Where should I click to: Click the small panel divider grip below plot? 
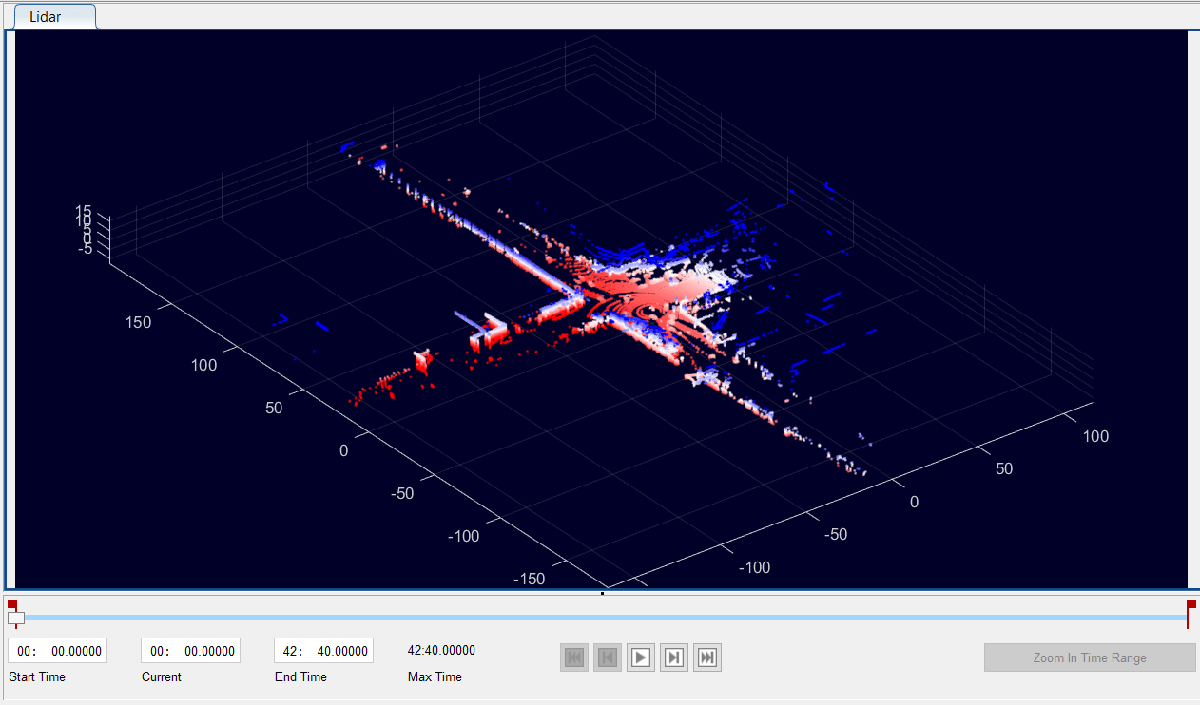[x=602, y=594]
